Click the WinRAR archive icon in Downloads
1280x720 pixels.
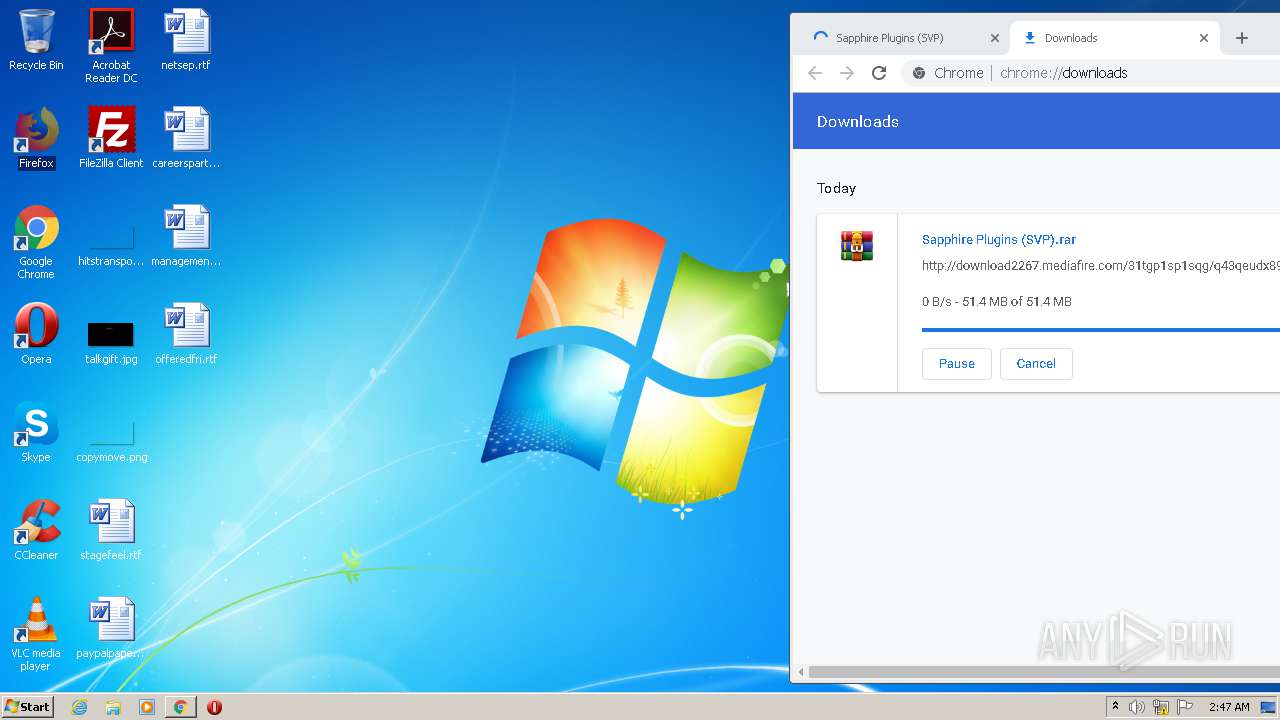(857, 245)
